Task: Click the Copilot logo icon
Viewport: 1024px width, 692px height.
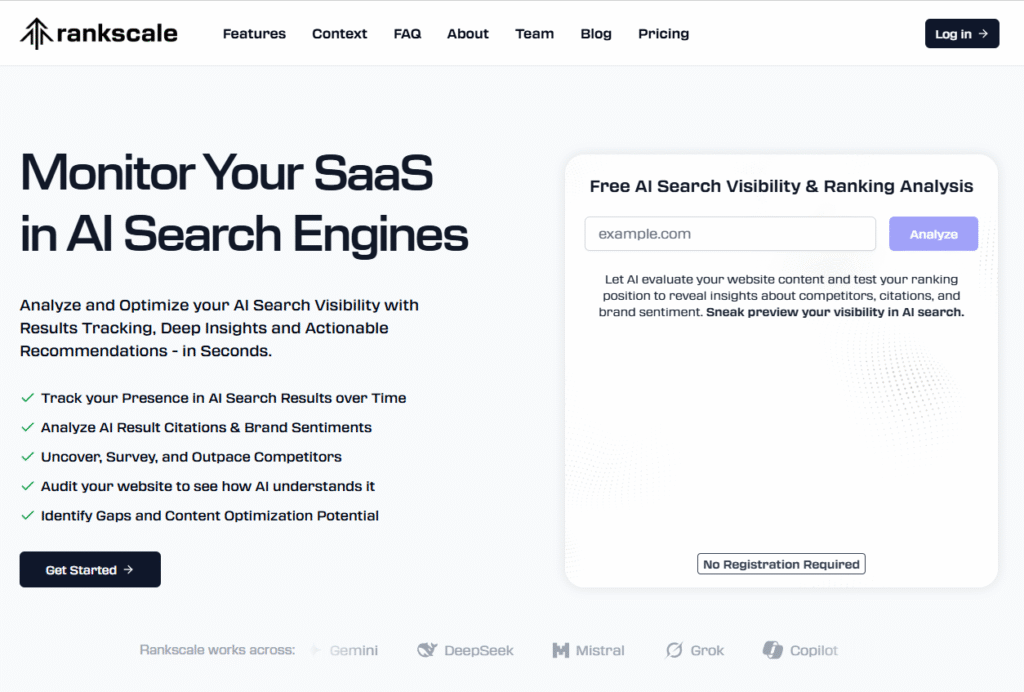Action: click(773, 650)
